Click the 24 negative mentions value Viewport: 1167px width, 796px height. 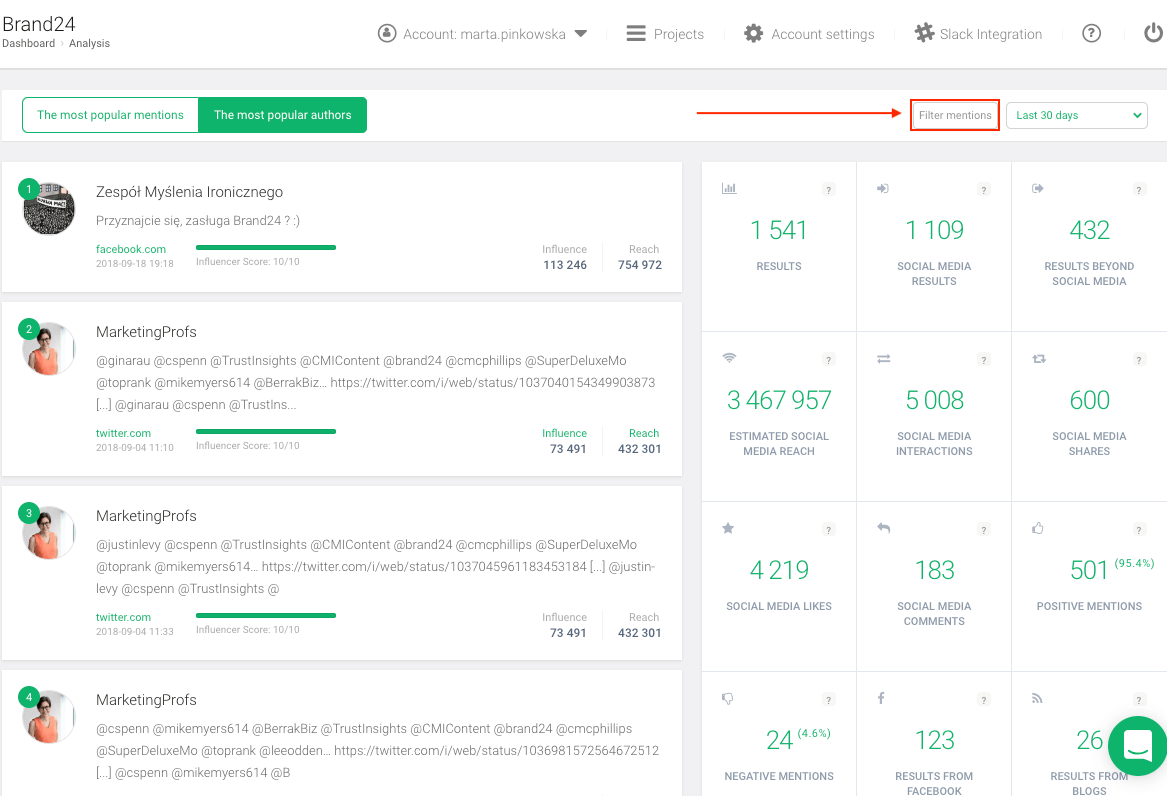tap(779, 740)
